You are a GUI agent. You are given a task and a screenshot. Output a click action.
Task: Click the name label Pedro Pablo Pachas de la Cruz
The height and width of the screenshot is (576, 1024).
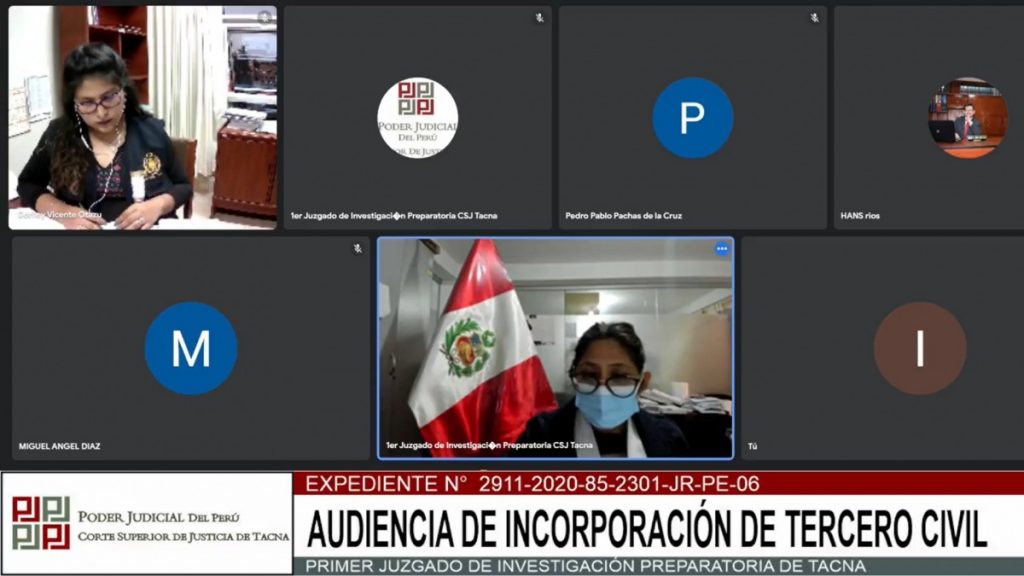click(x=624, y=216)
